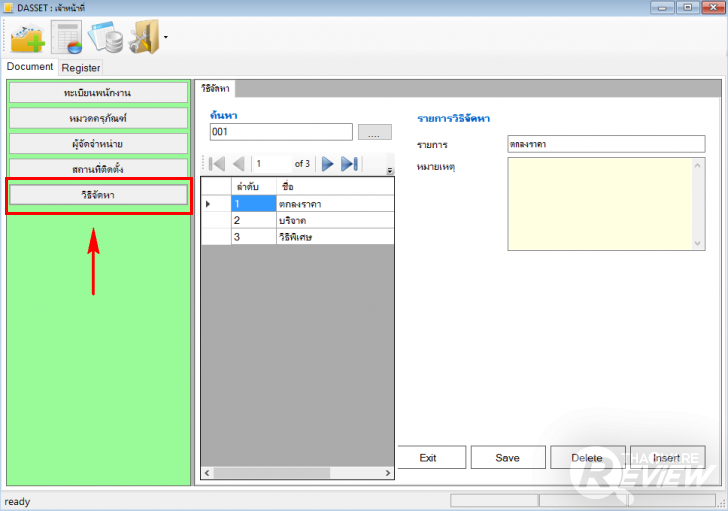Viewport: 728px width, 511px height.
Task: Go to previous record in navigator
Action: [x=239, y=164]
